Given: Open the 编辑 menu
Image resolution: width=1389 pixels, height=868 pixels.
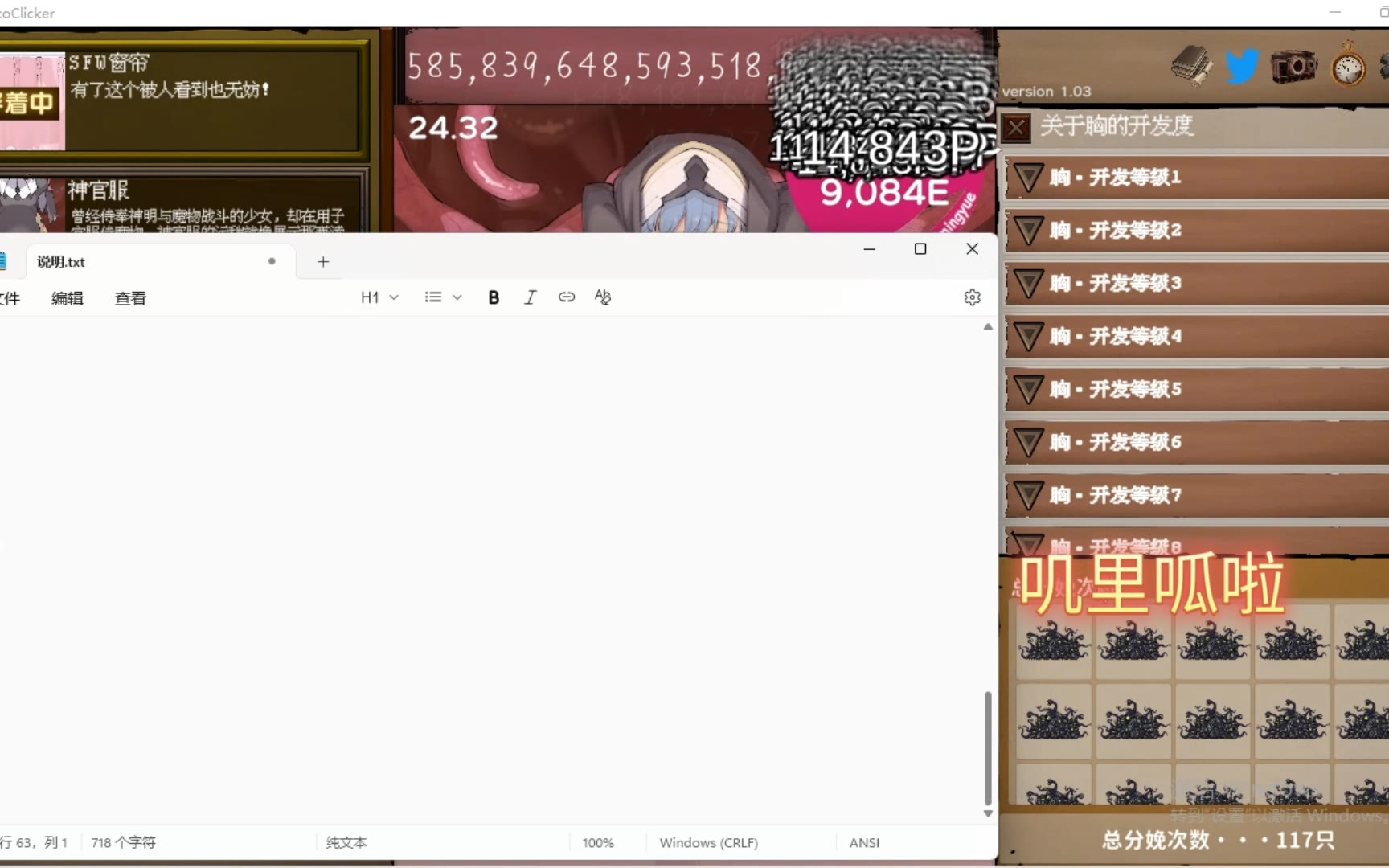Looking at the screenshot, I should (x=68, y=298).
